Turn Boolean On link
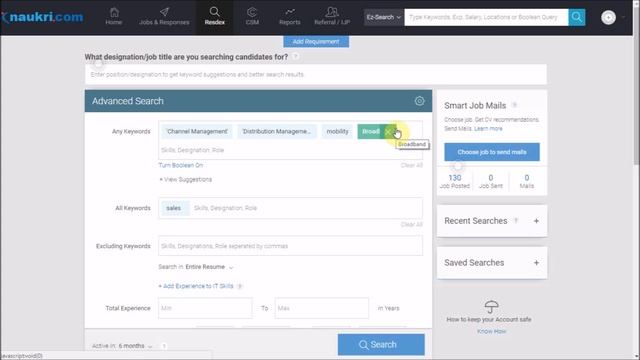 (x=181, y=165)
